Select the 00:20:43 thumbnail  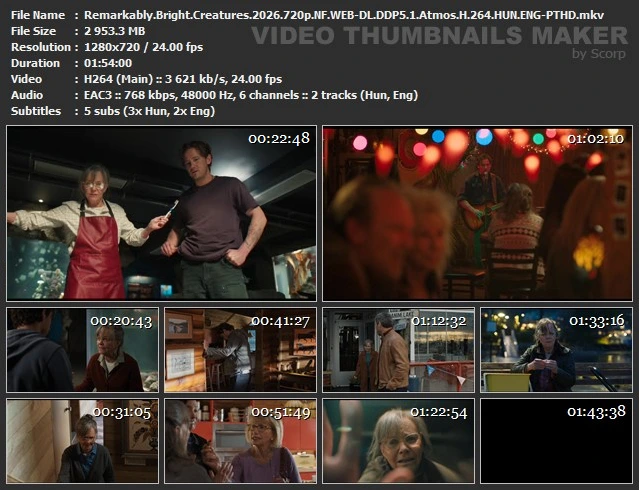[x=82, y=350]
